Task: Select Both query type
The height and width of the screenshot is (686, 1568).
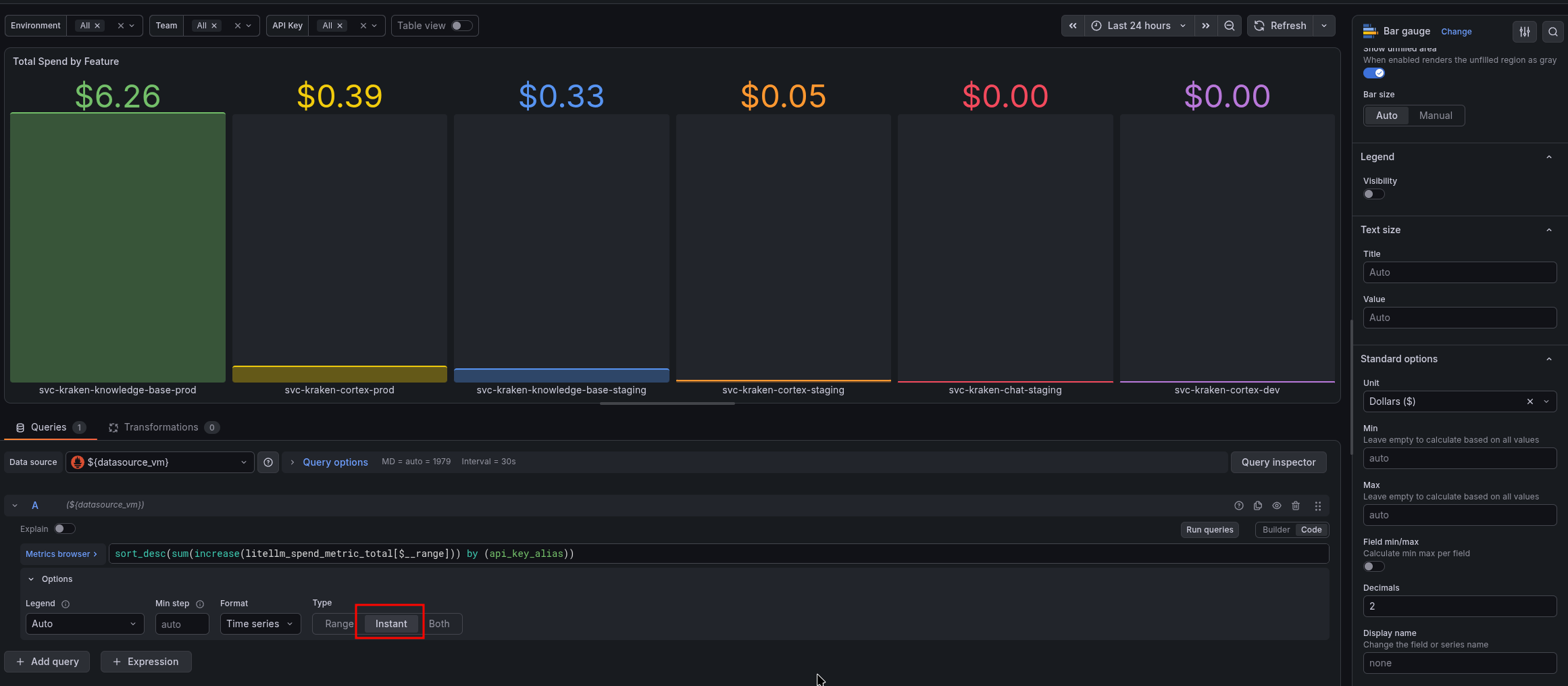Action: coord(439,624)
